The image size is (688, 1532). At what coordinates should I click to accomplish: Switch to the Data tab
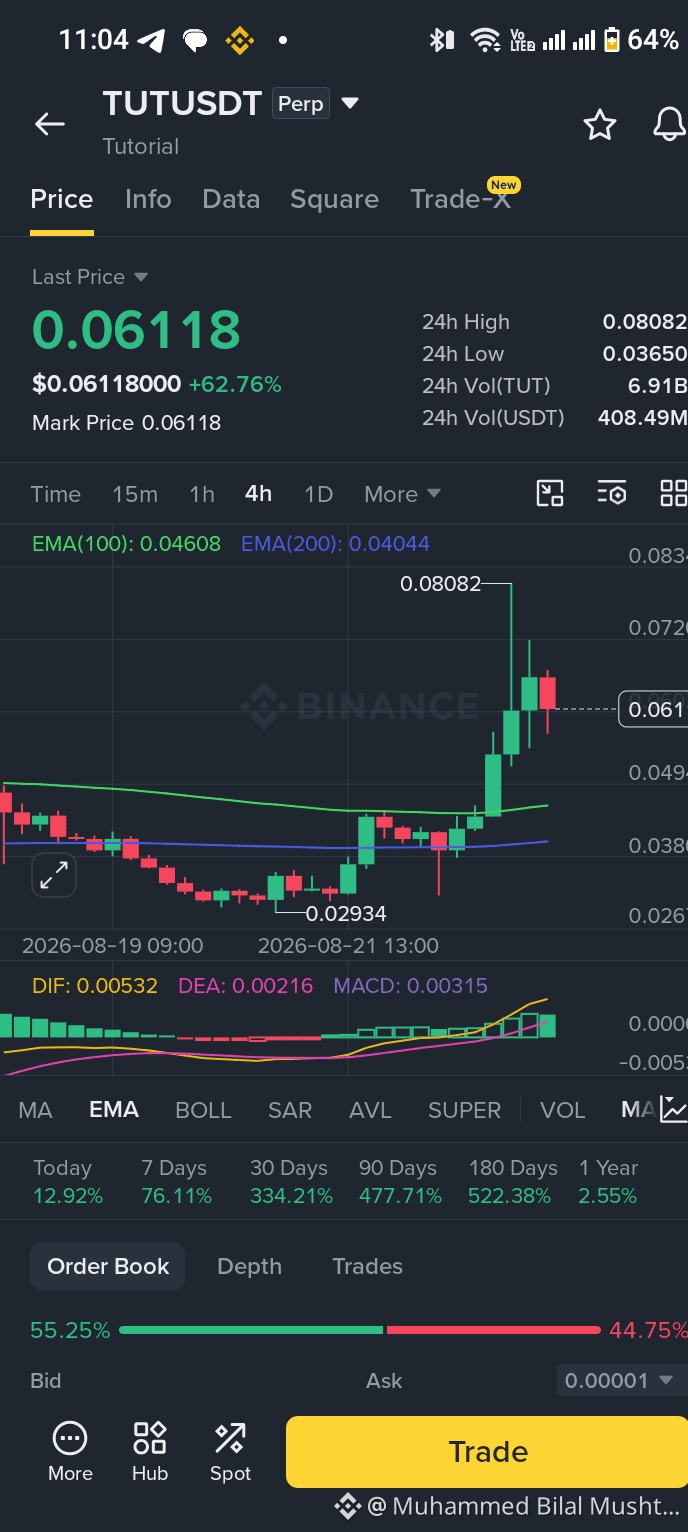[x=231, y=199]
